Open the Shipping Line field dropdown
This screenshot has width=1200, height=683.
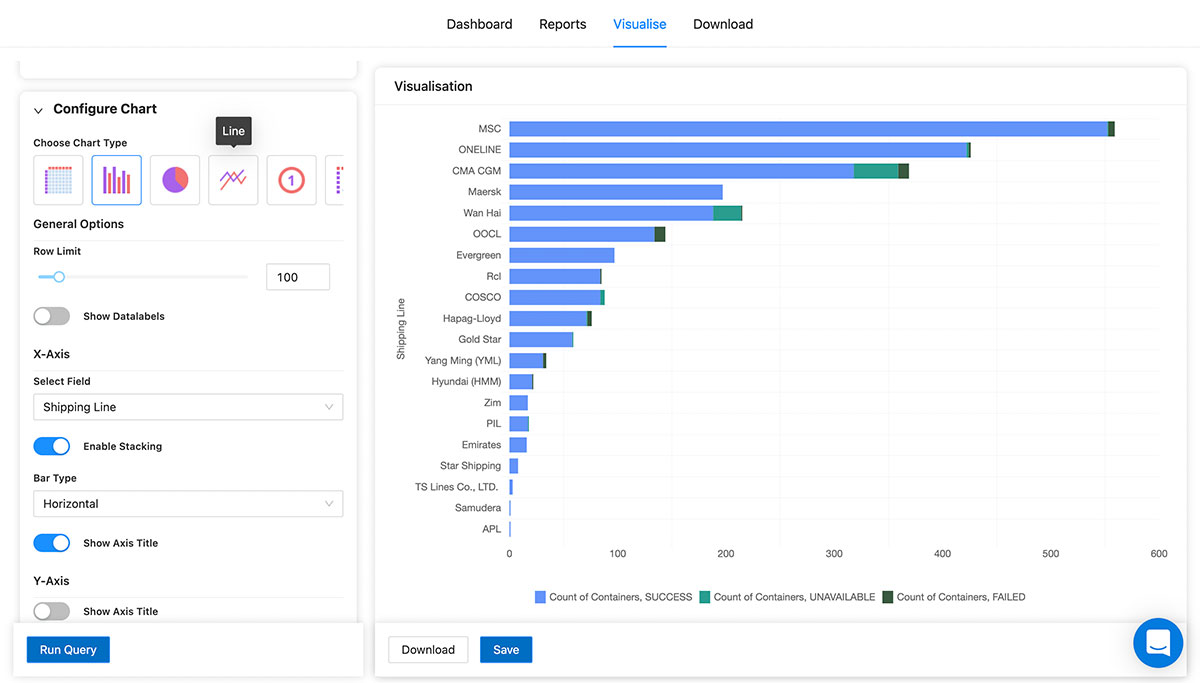pyautogui.click(x=188, y=407)
